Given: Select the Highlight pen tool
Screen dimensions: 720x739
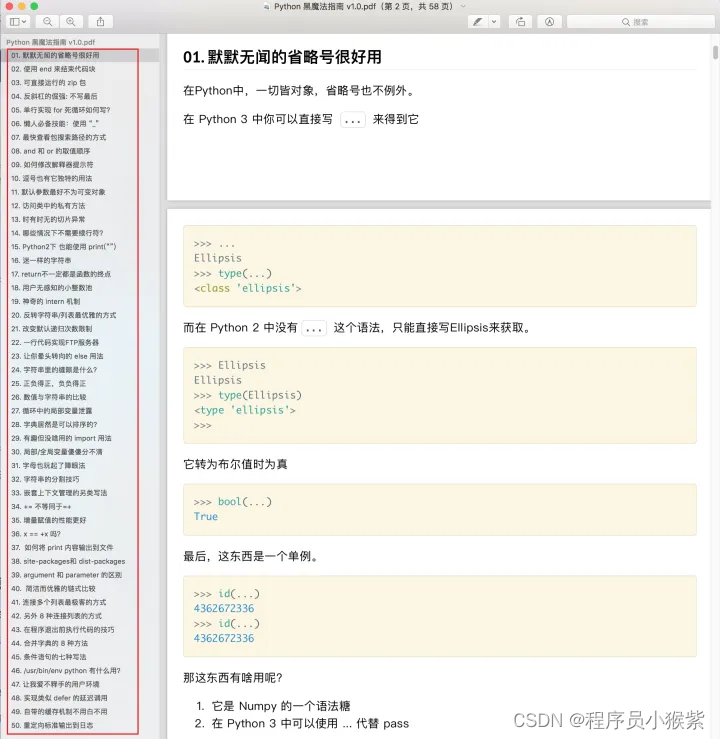Looking at the screenshot, I should [477, 22].
